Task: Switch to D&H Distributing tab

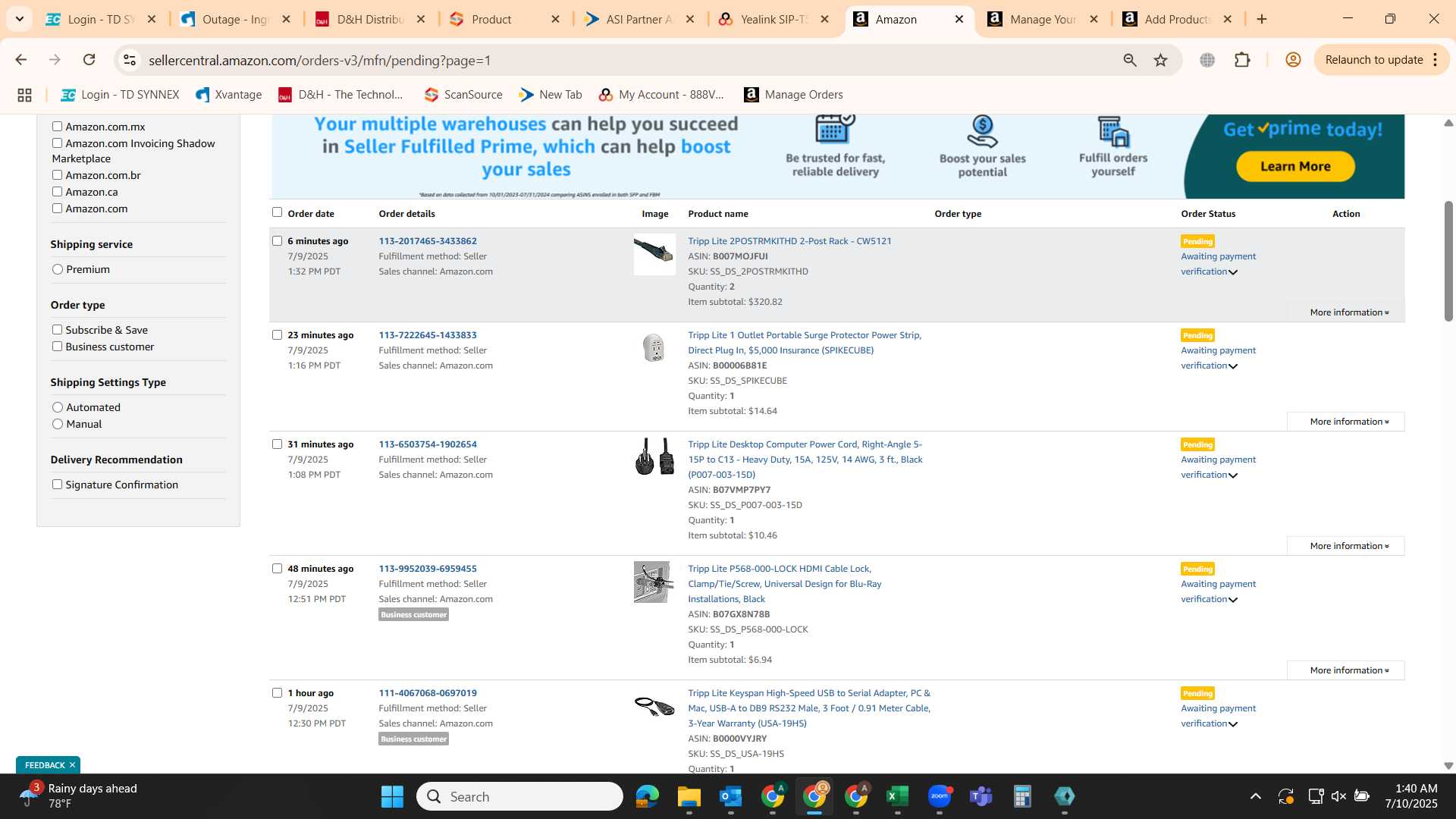Action: point(370,19)
